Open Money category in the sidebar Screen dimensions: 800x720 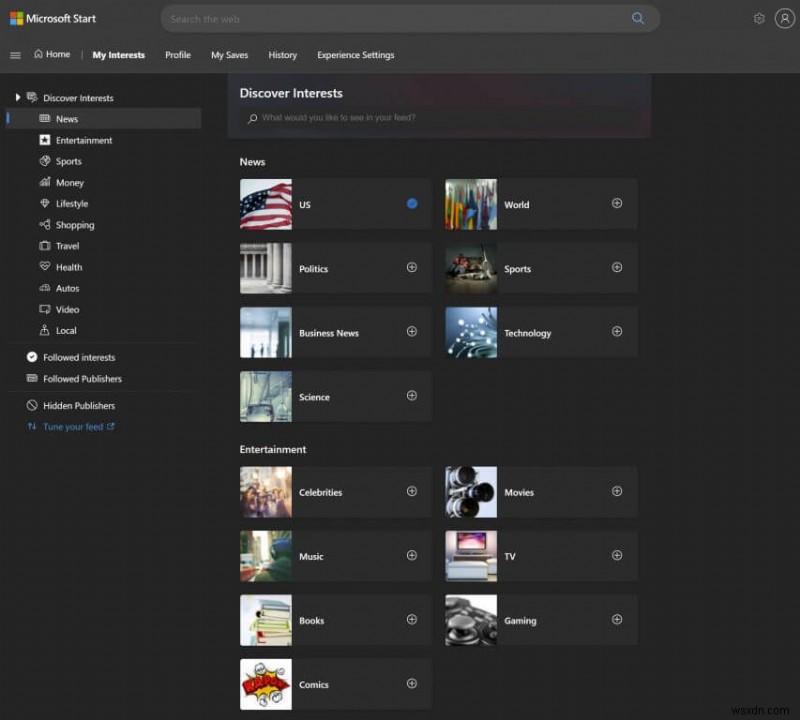pos(69,183)
